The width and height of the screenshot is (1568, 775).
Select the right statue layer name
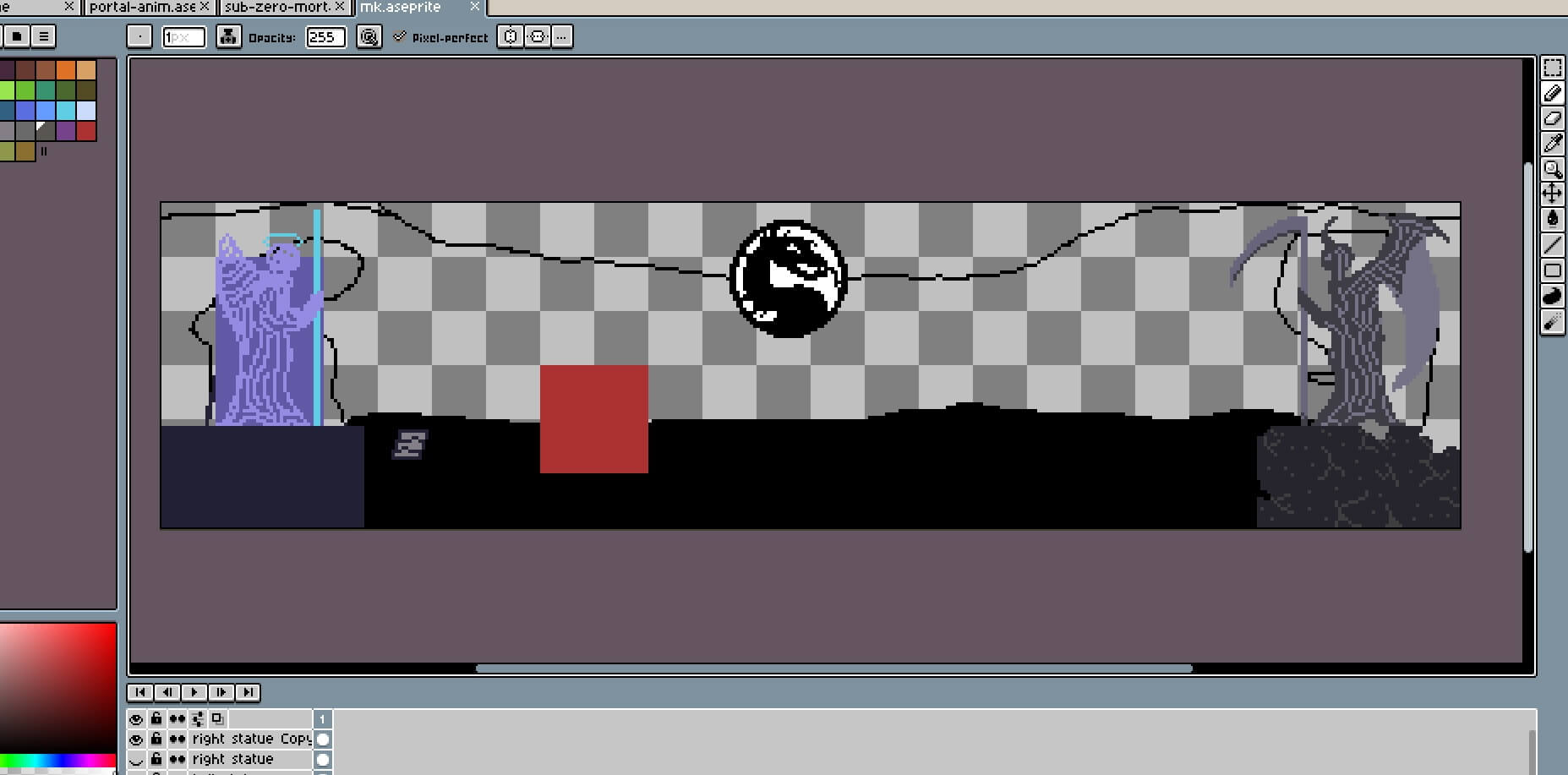pyautogui.click(x=232, y=759)
